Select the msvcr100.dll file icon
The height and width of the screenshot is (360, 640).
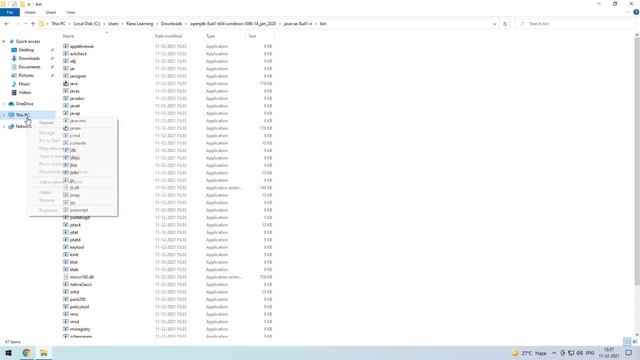click(66, 277)
